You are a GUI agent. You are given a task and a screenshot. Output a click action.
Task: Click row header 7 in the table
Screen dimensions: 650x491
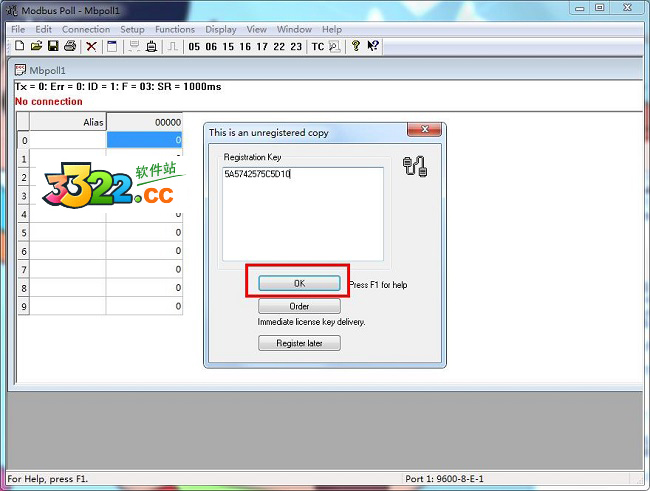tap(24, 270)
